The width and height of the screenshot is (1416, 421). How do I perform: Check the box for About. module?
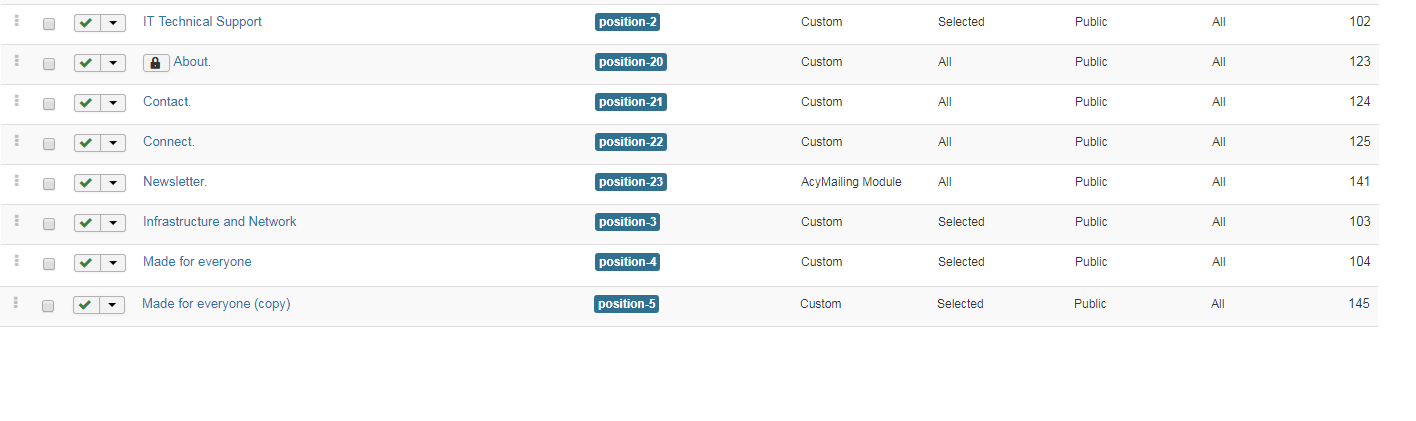click(x=49, y=64)
